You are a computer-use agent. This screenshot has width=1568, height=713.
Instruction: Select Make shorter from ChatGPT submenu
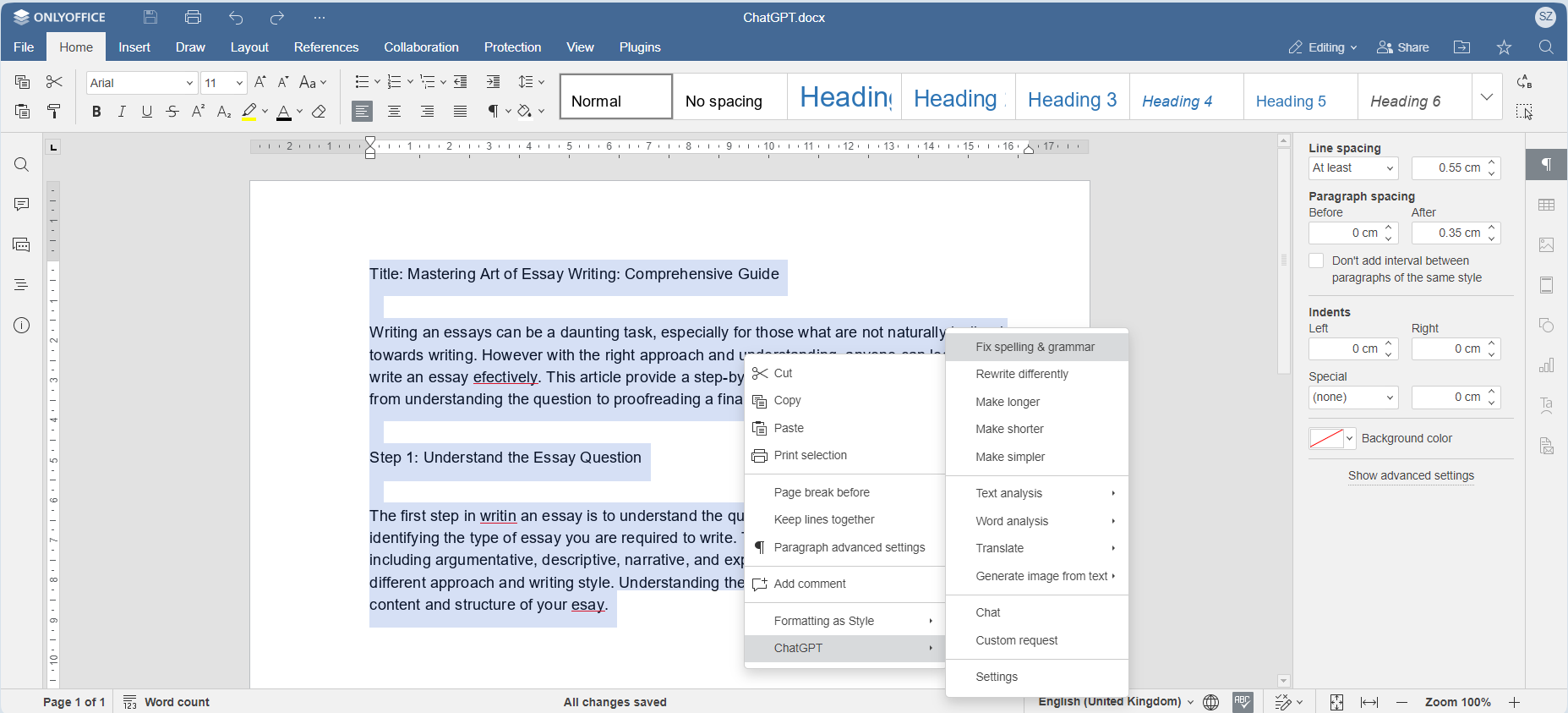click(1036, 429)
